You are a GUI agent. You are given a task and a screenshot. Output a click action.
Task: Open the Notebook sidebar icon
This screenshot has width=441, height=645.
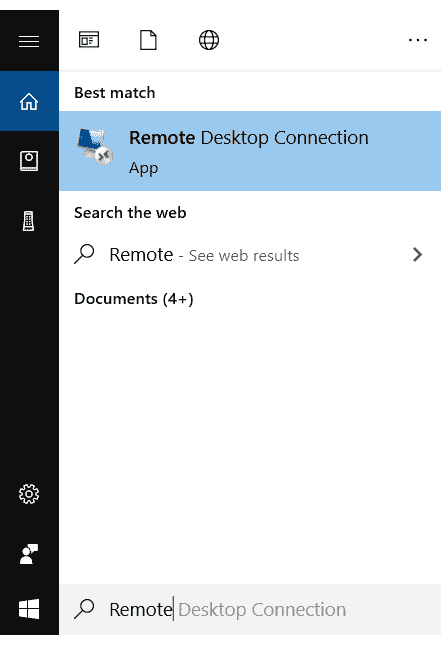tap(29, 161)
